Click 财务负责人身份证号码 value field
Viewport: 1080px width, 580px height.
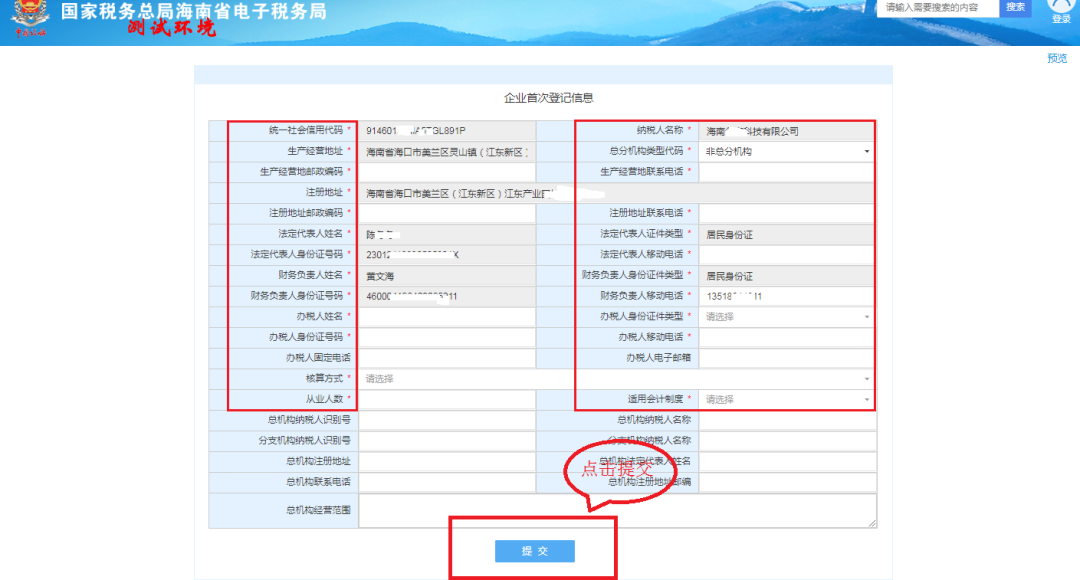(x=446, y=296)
